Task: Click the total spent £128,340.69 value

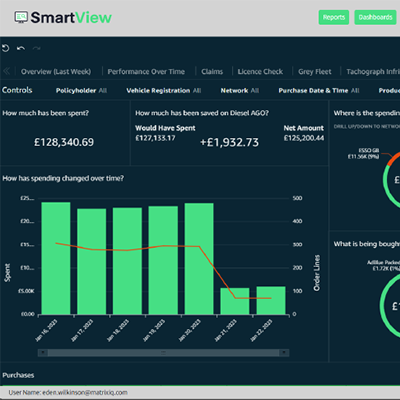Action: [x=64, y=142]
